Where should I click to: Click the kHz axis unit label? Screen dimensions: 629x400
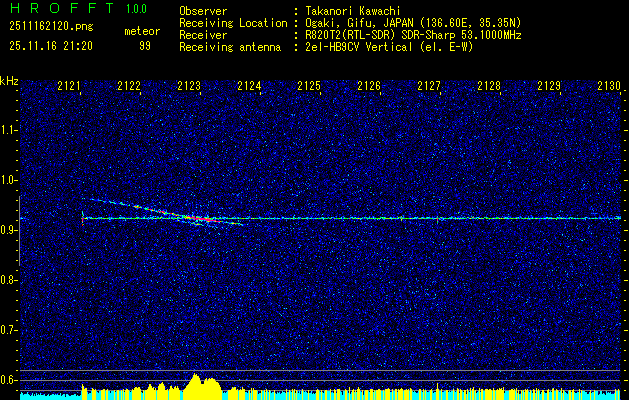point(9,81)
